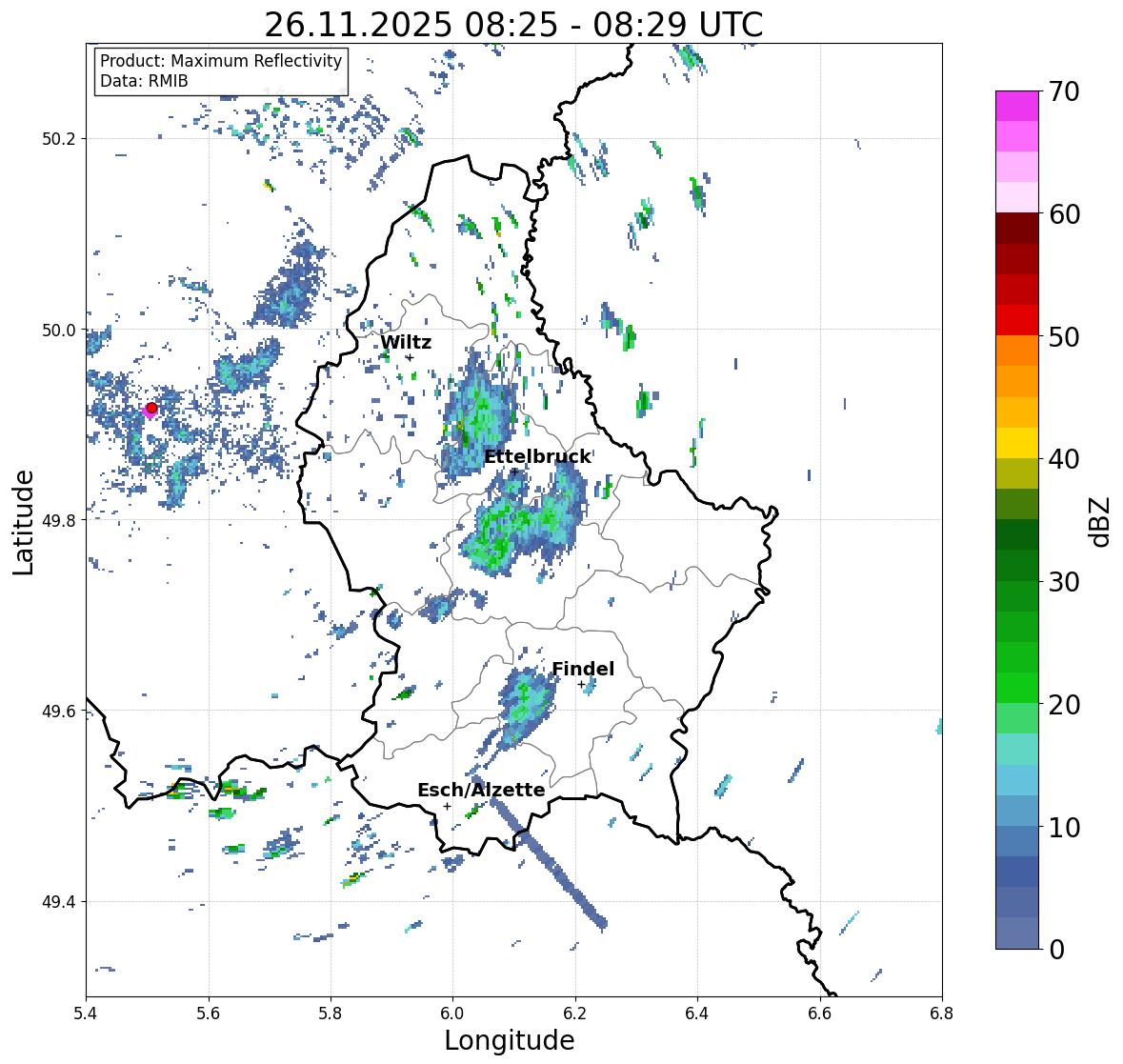Click the 5.6 longitude tick label
Screen dimensions: 1123x1064
(x=209, y=1013)
